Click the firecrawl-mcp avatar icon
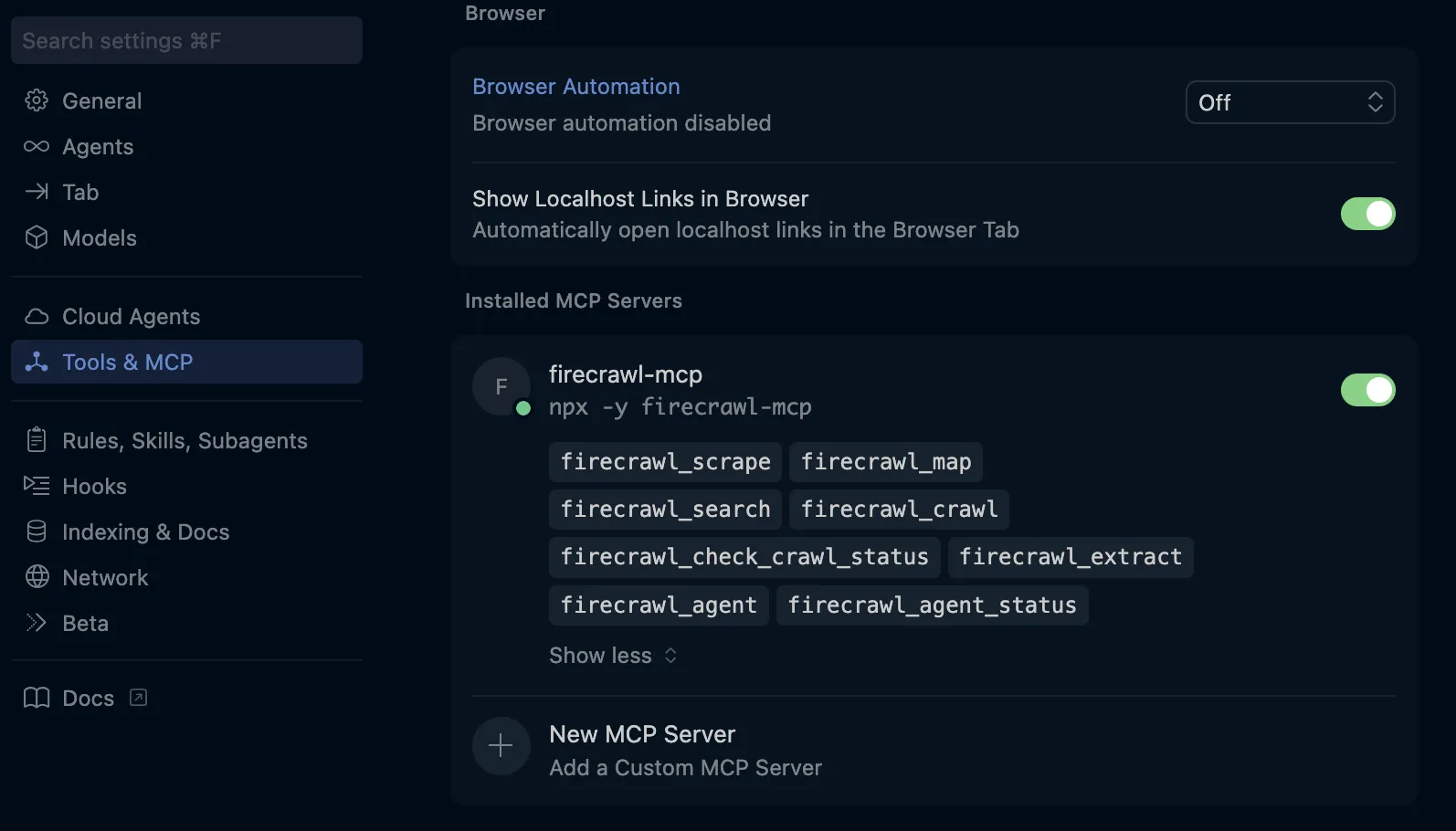 [501, 386]
